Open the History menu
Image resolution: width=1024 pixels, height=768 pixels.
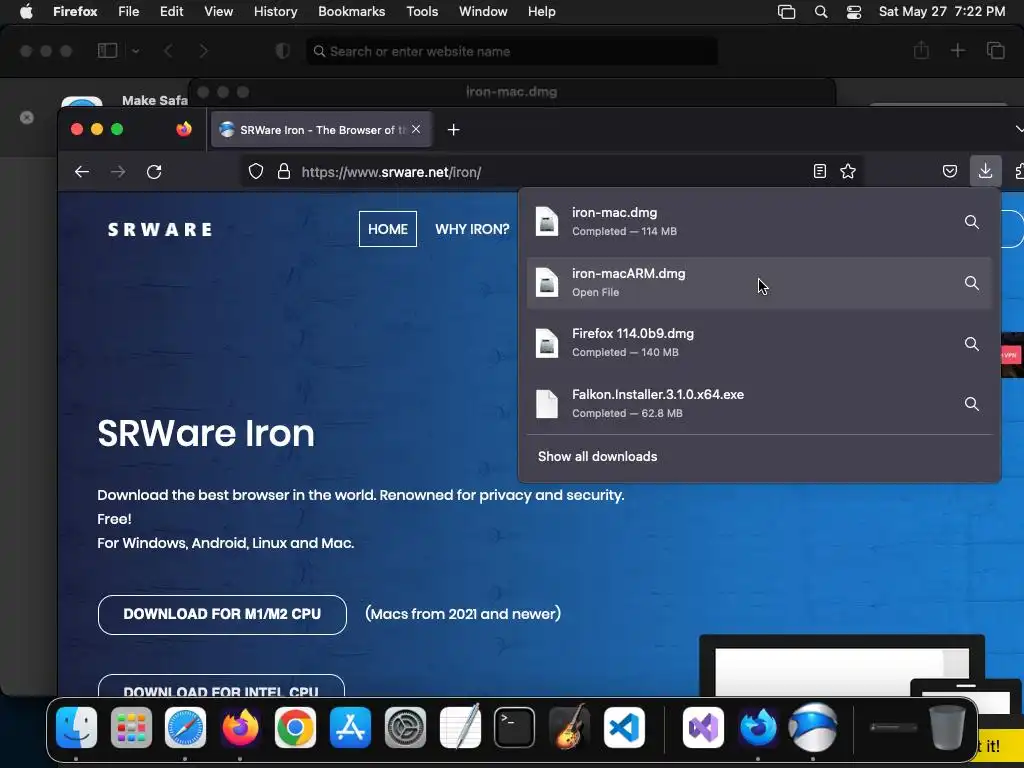click(x=276, y=12)
